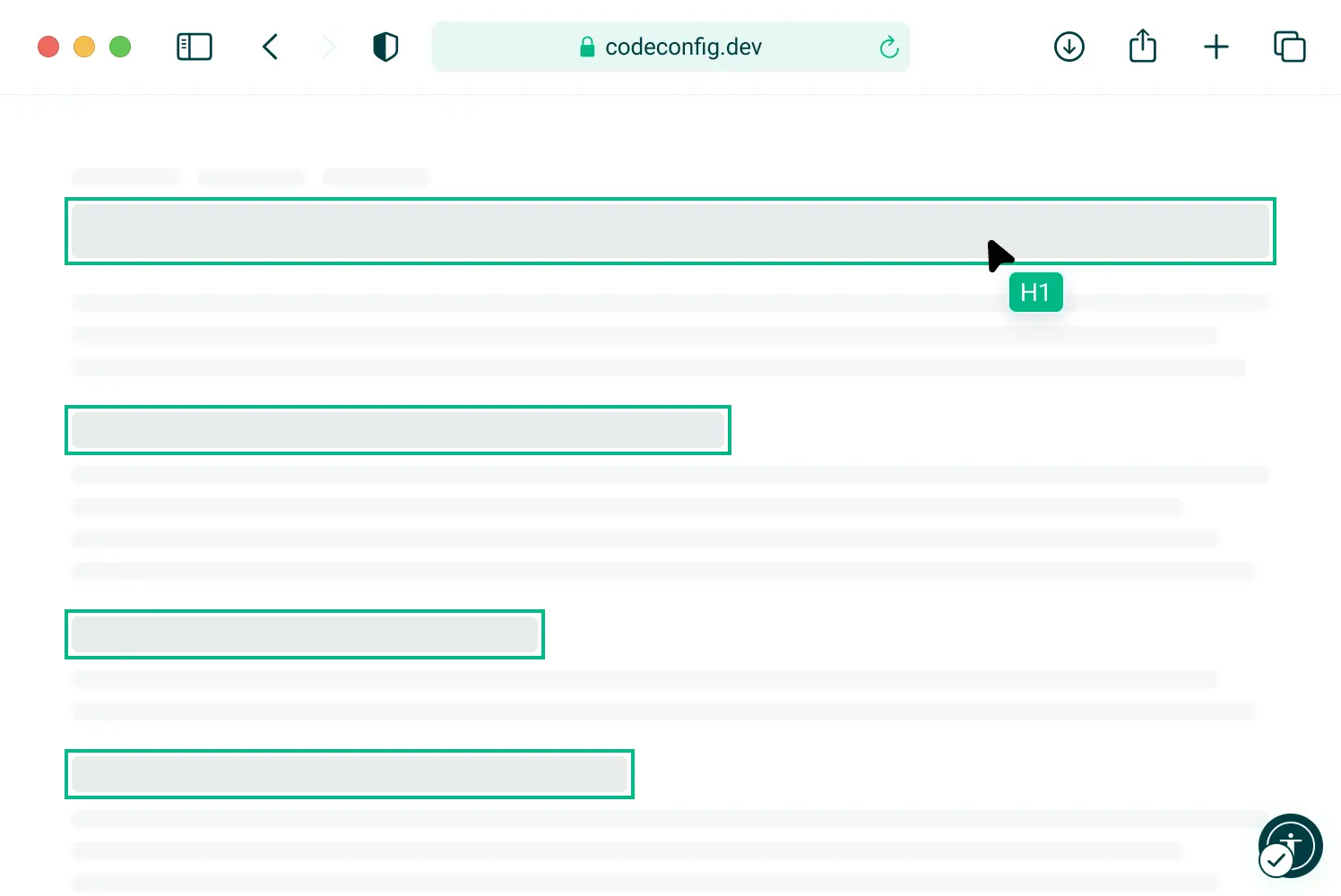Go forward to the next page

point(329,47)
